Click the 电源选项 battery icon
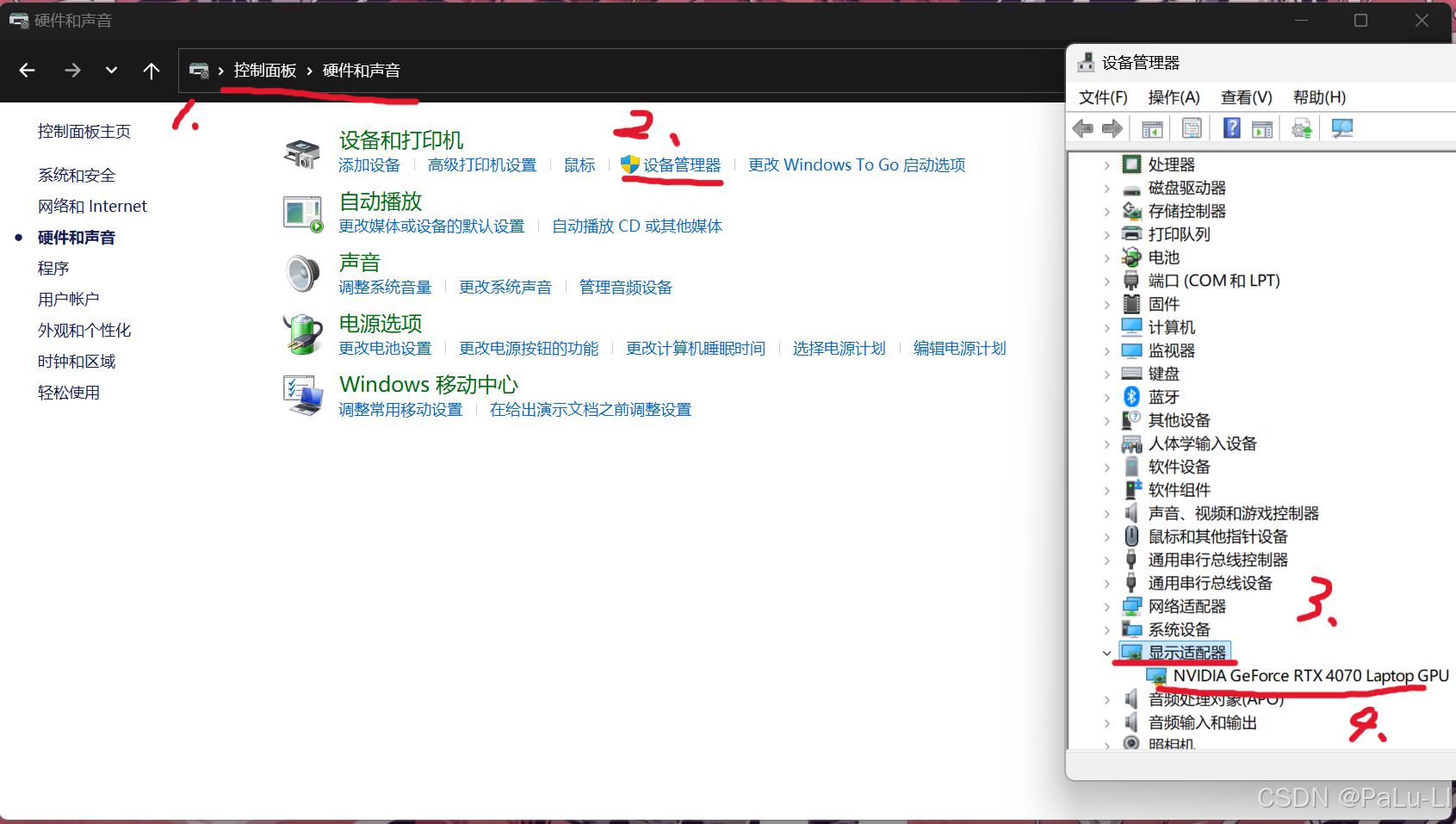Screen dimensions: 1456x824 pos(302,335)
